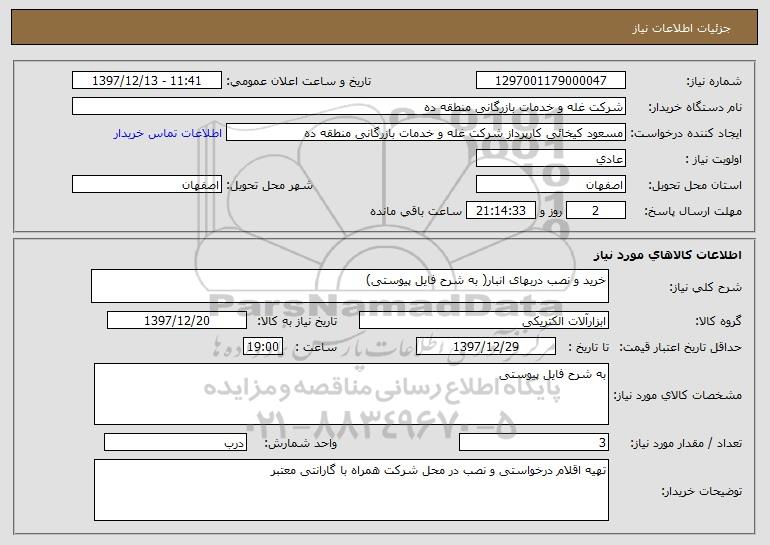This screenshot has width=770, height=545.
Task: Click the text ساعت باقی مانده
Action: [x=416, y=212]
